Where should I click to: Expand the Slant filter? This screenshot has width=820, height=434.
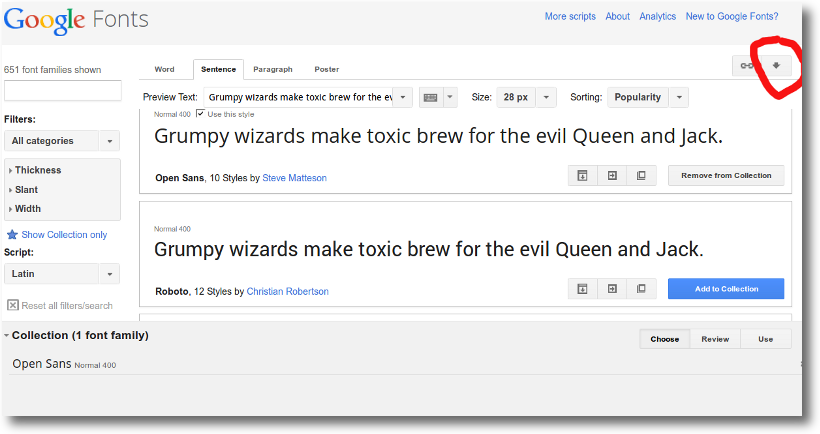point(23,190)
